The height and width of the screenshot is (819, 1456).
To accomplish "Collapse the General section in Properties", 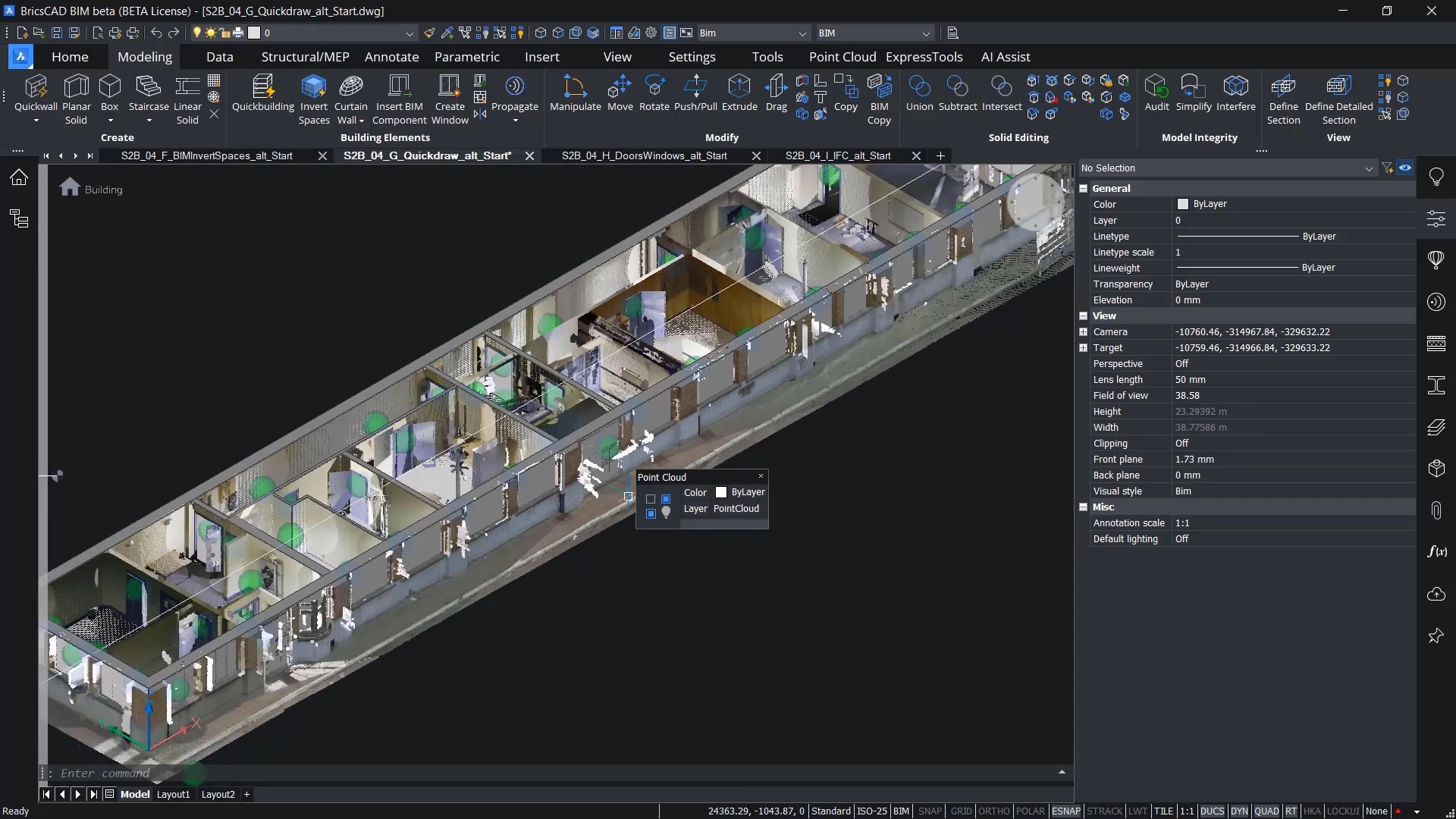I will click(1083, 188).
